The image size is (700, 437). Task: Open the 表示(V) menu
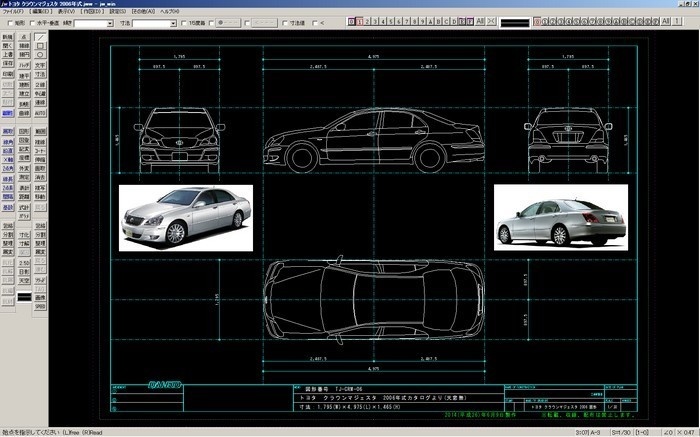point(65,11)
